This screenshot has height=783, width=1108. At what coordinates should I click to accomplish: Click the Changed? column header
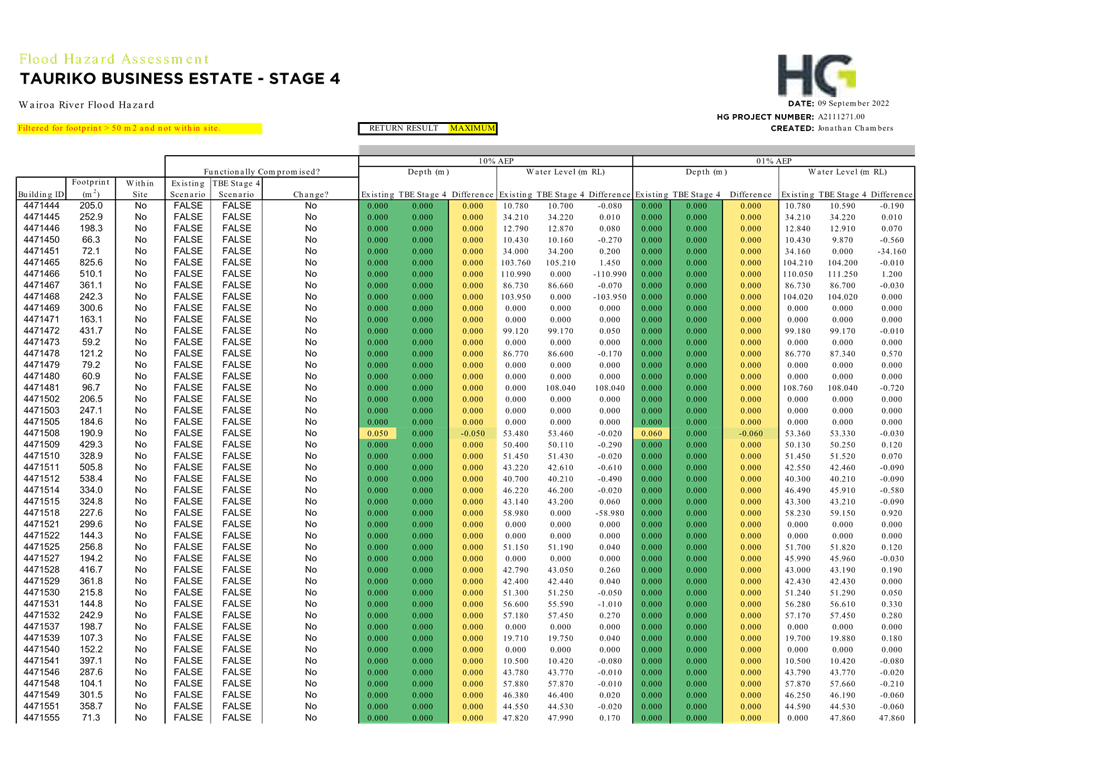tap(310, 194)
